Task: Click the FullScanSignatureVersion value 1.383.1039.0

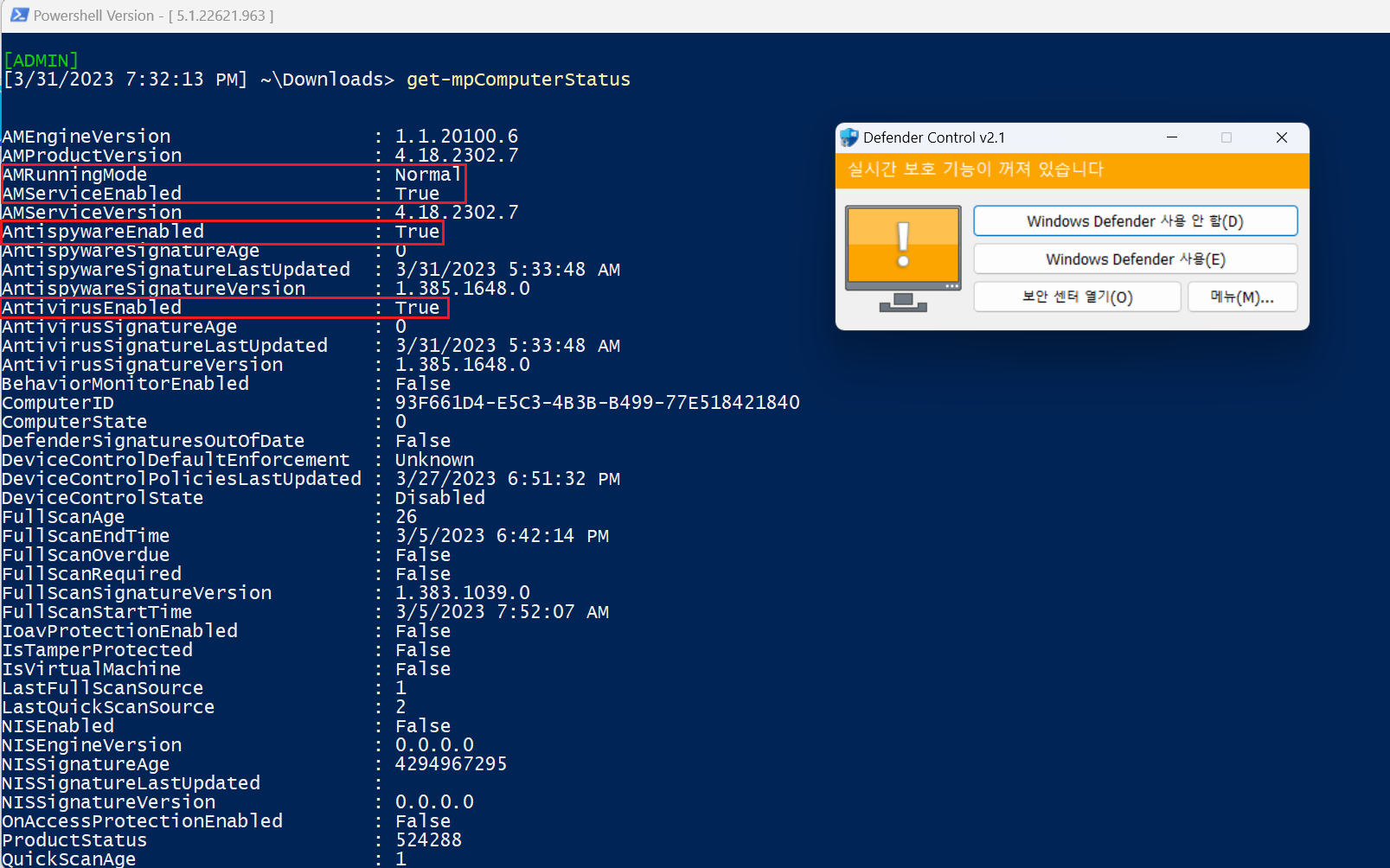Action: pyautogui.click(x=463, y=593)
